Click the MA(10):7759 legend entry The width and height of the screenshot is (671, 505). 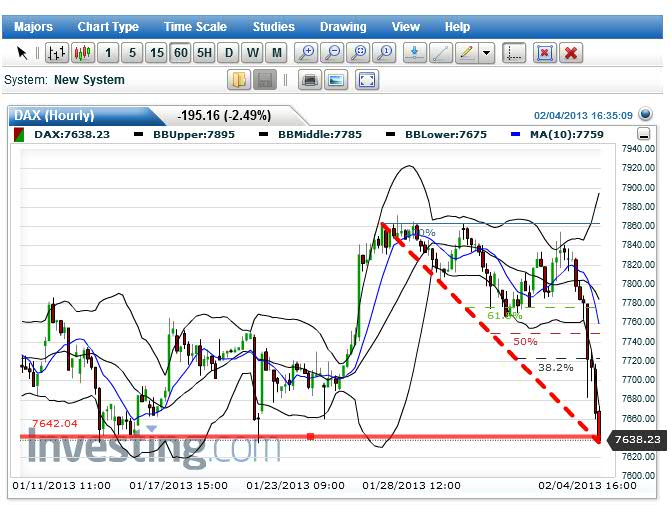(x=567, y=134)
